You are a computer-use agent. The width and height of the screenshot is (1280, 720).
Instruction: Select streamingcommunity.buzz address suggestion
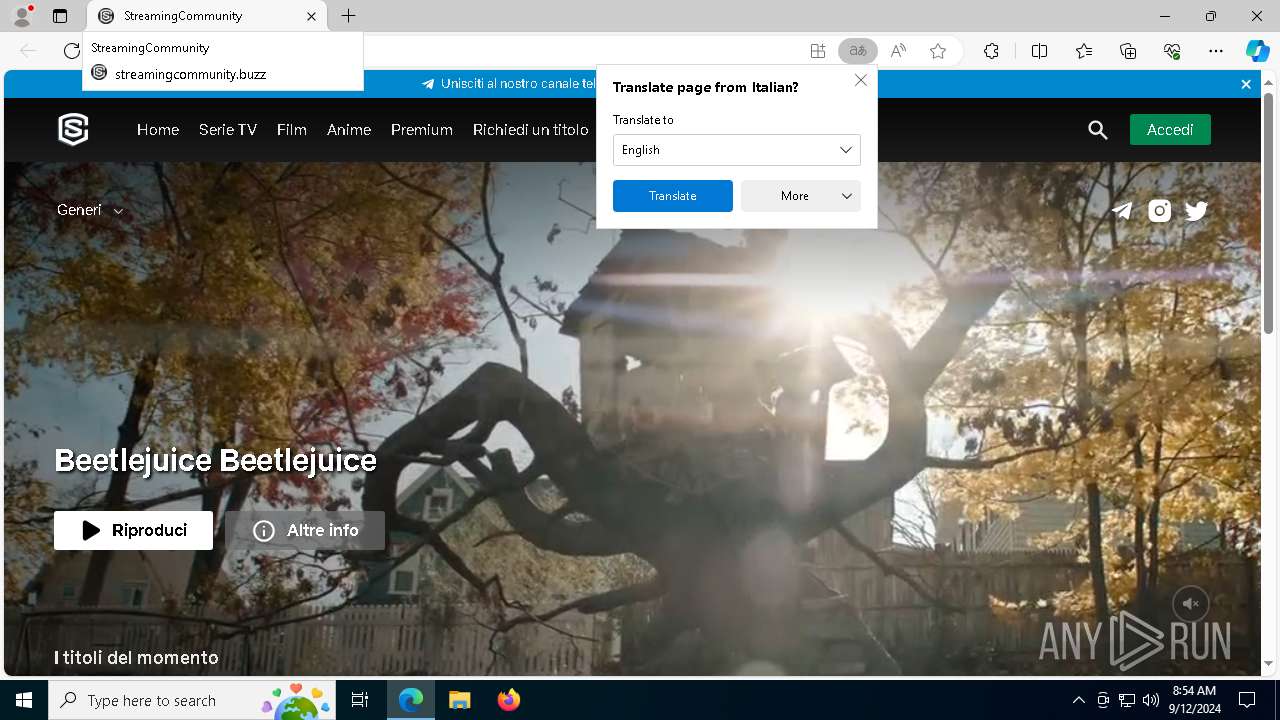[x=222, y=73]
